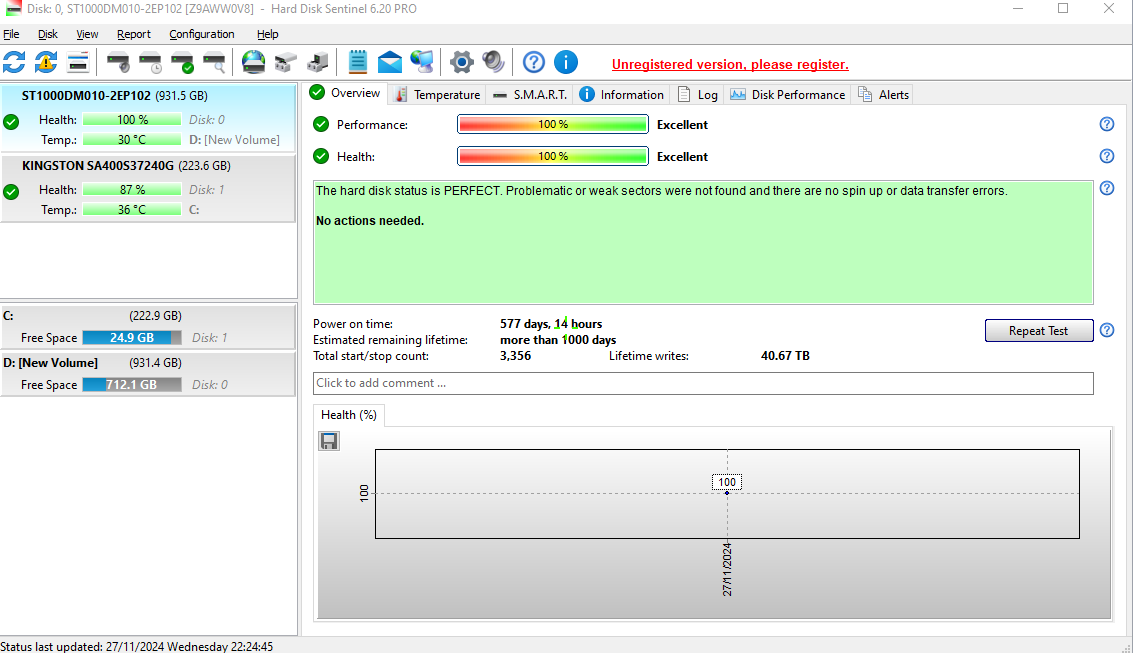Viewport: 1133px width, 653px height.
Task: Open the File menu
Action: point(11,34)
